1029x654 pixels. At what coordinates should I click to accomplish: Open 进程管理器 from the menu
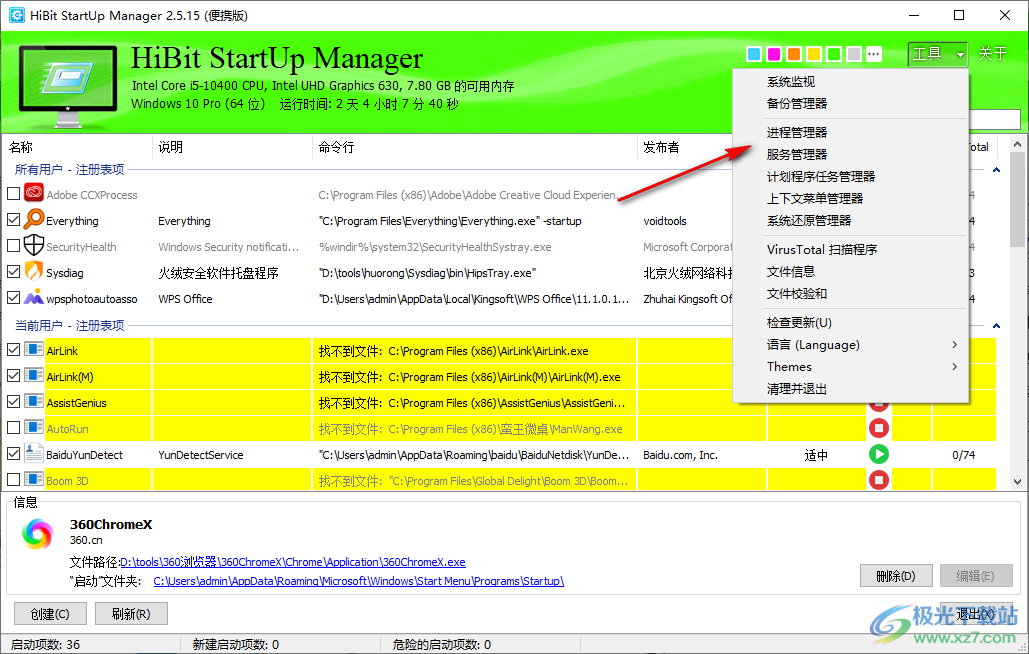pos(850,133)
